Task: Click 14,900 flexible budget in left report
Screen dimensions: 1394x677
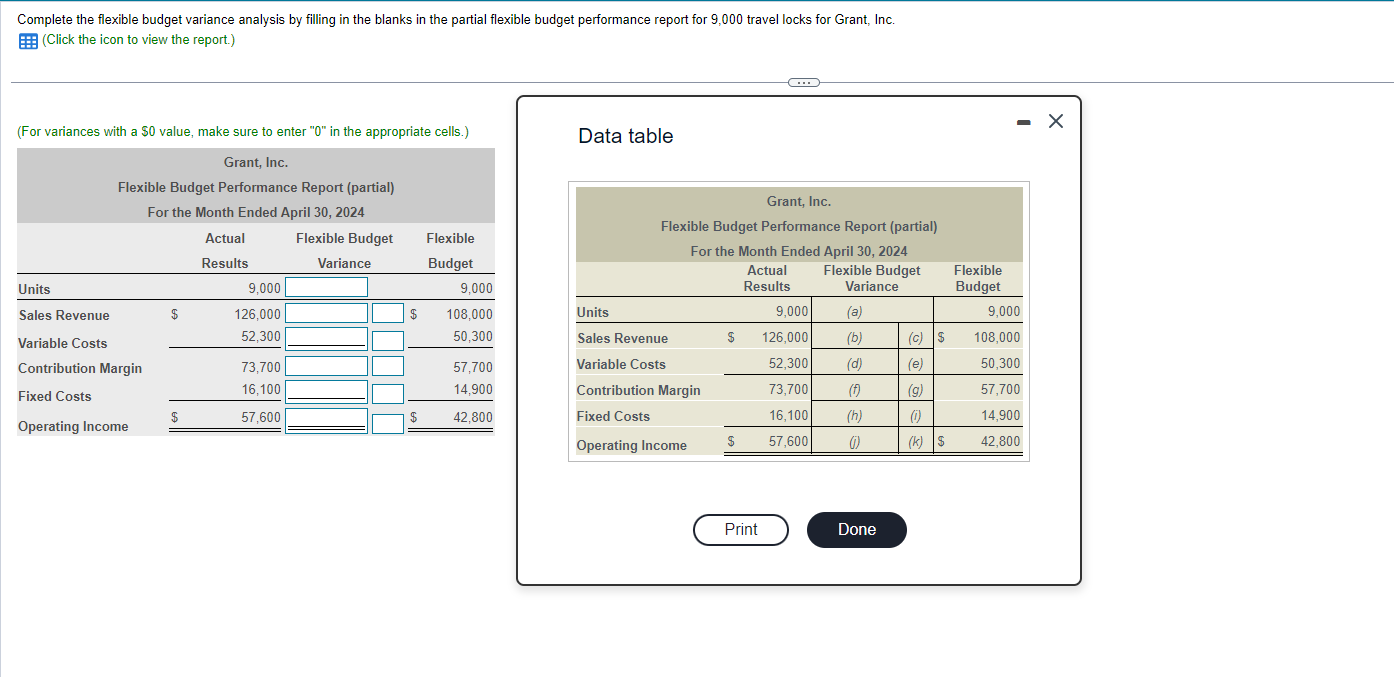Action: click(473, 390)
